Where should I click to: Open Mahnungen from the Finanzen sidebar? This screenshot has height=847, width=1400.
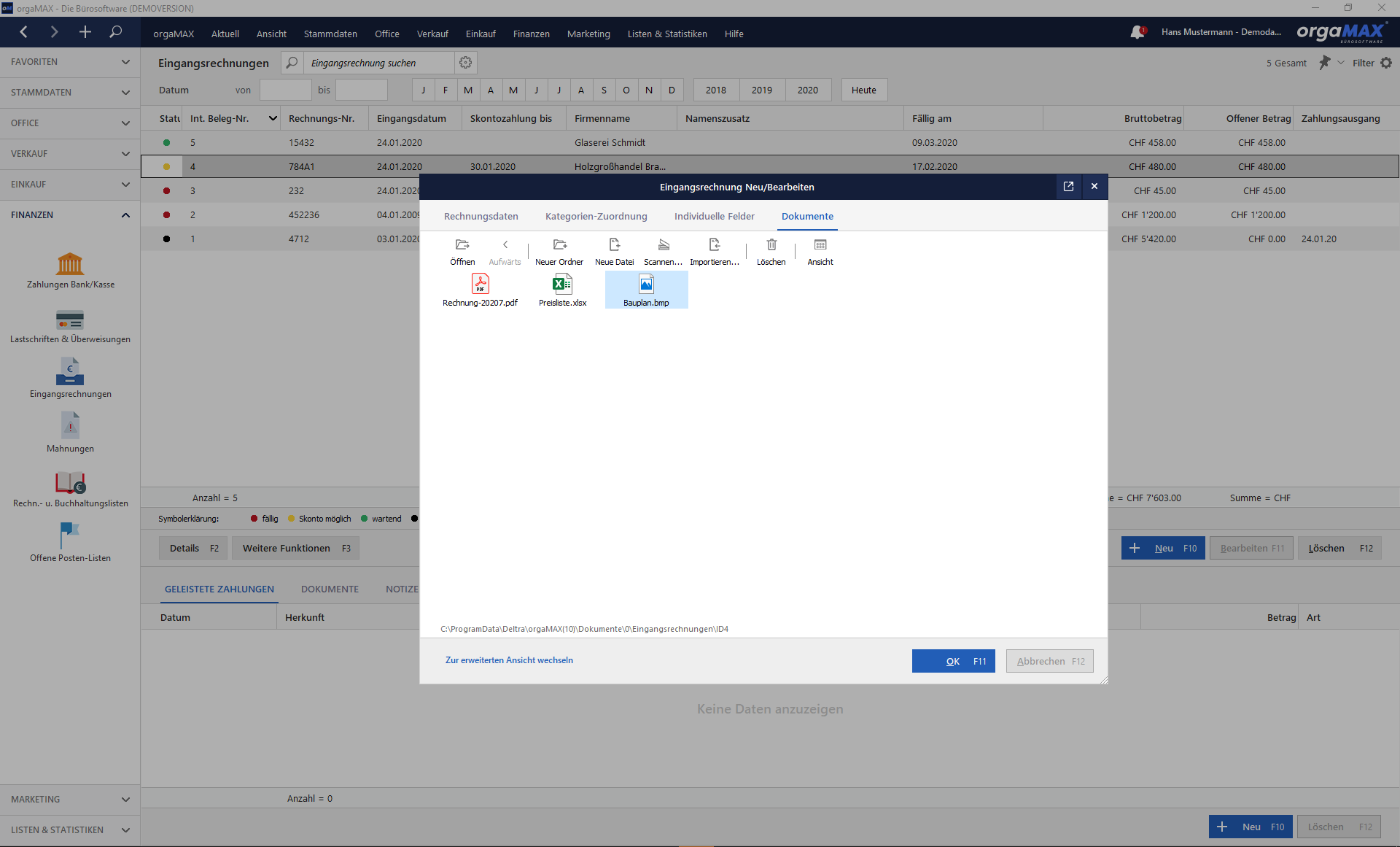pos(71,433)
